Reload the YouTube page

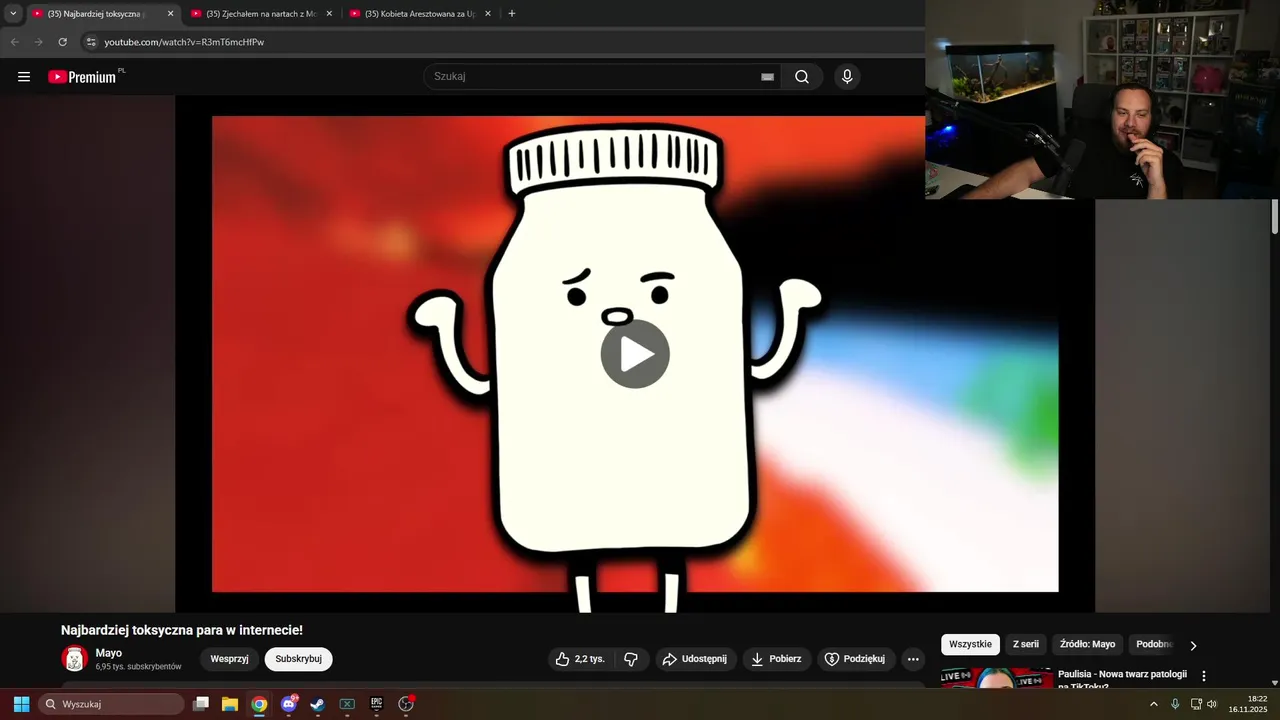pos(63,42)
